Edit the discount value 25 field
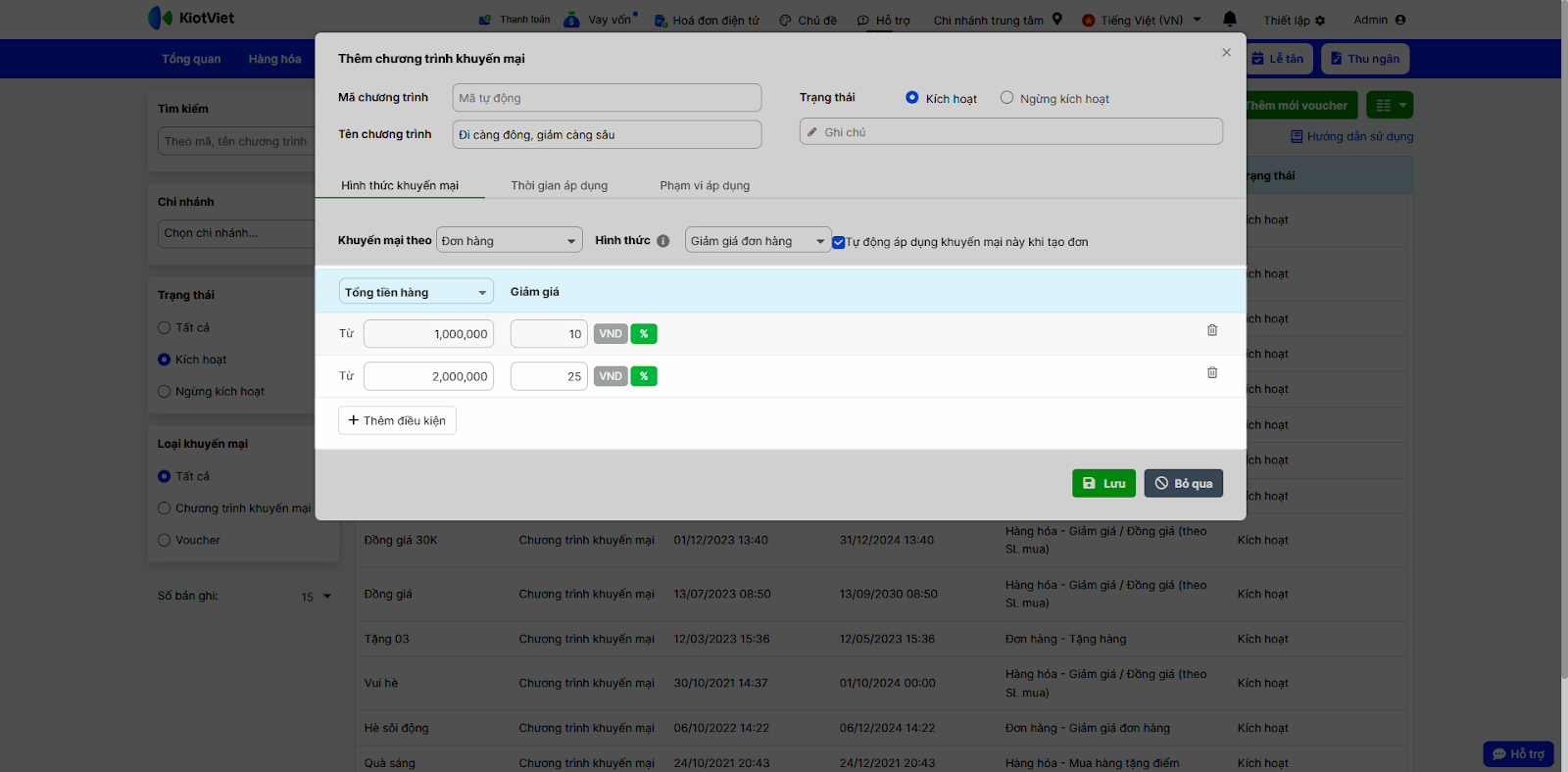The width and height of the screenshot is (1568, 772). point(549,376)
